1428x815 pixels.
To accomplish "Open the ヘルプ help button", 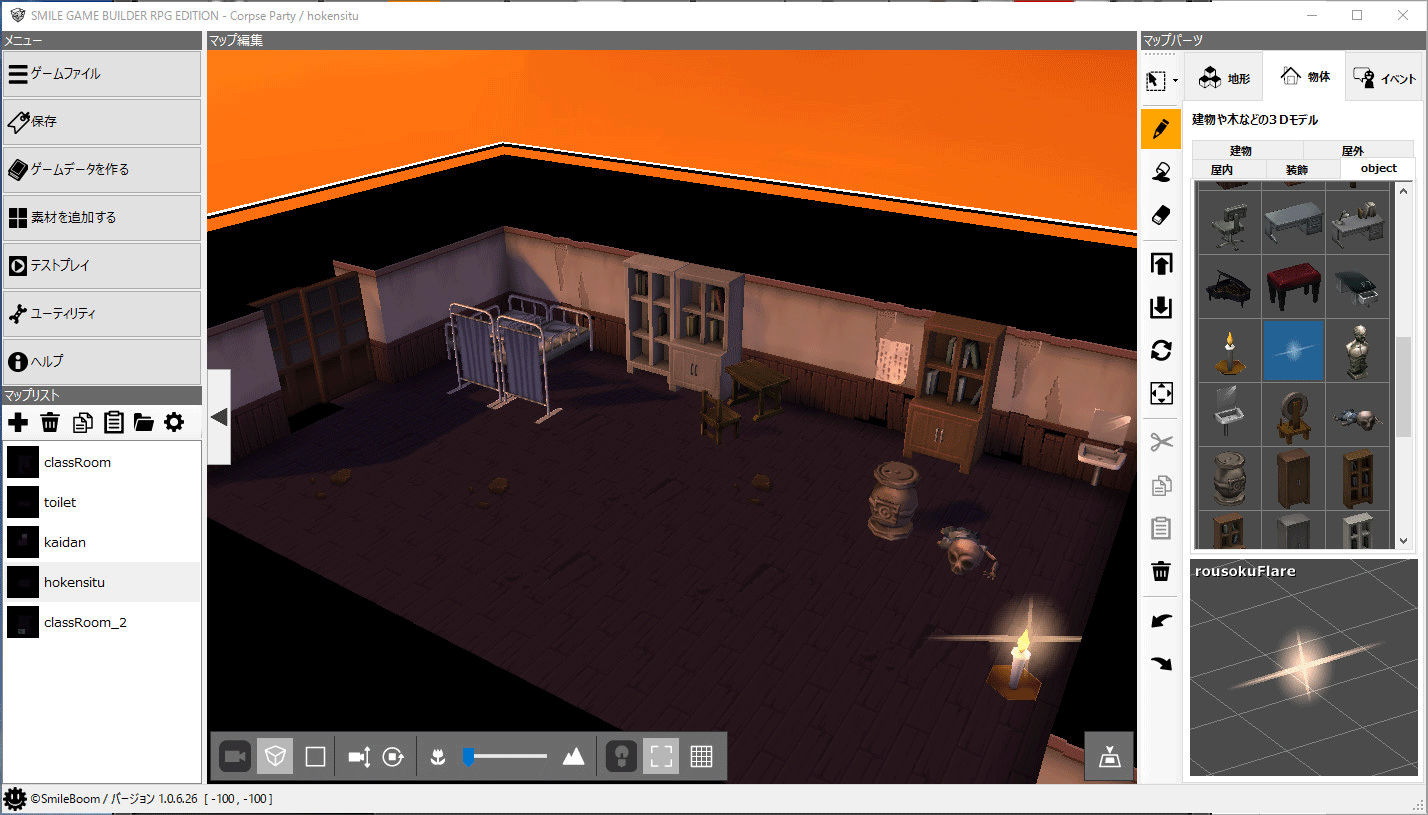I will pos(102,362).
